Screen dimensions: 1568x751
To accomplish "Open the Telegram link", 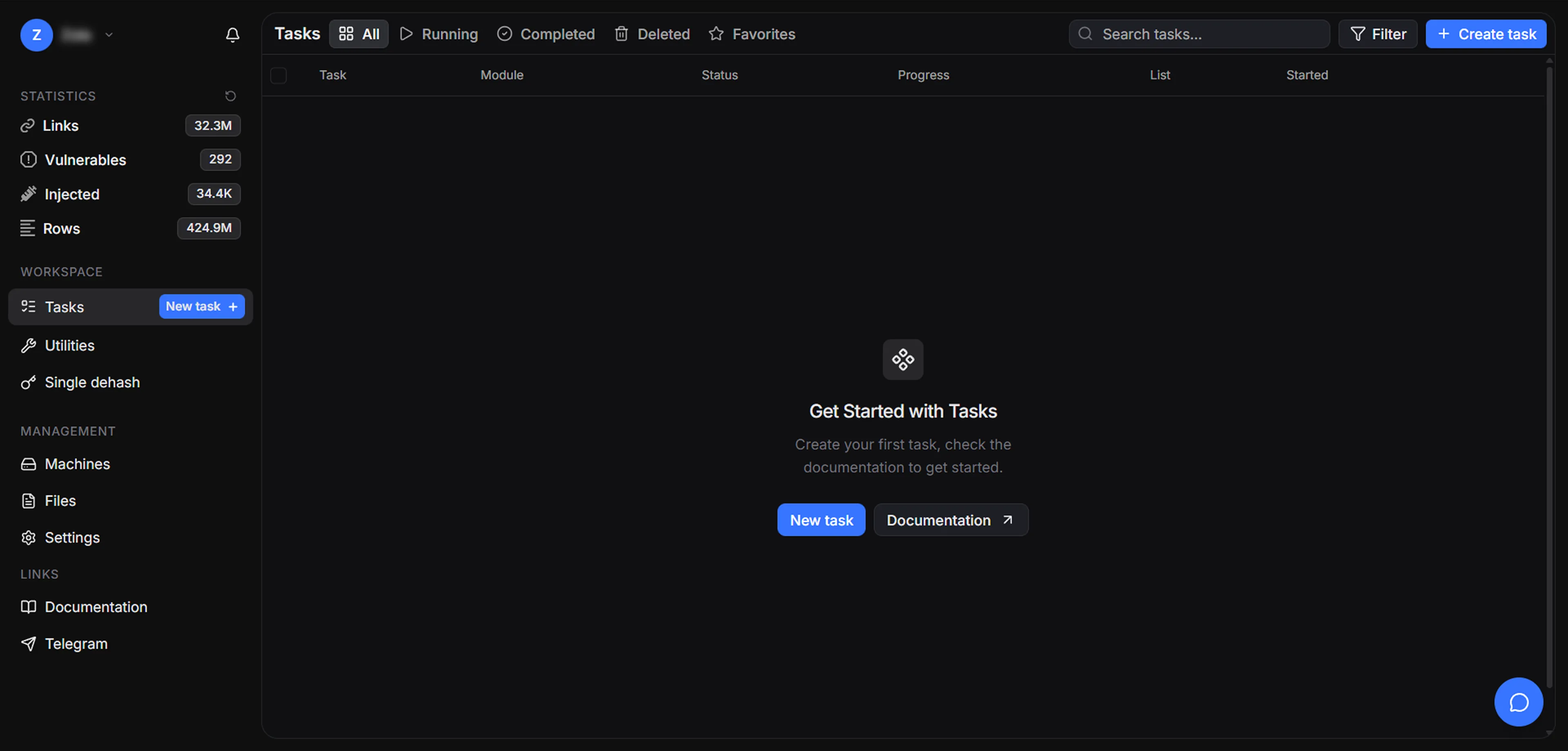I will (76, 643).
